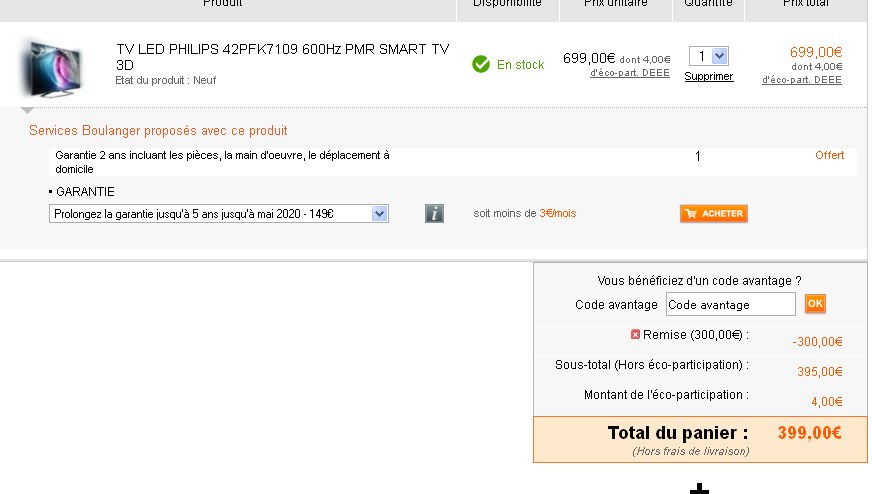
Task: Click the orange OK button
Action: point(815,304)
